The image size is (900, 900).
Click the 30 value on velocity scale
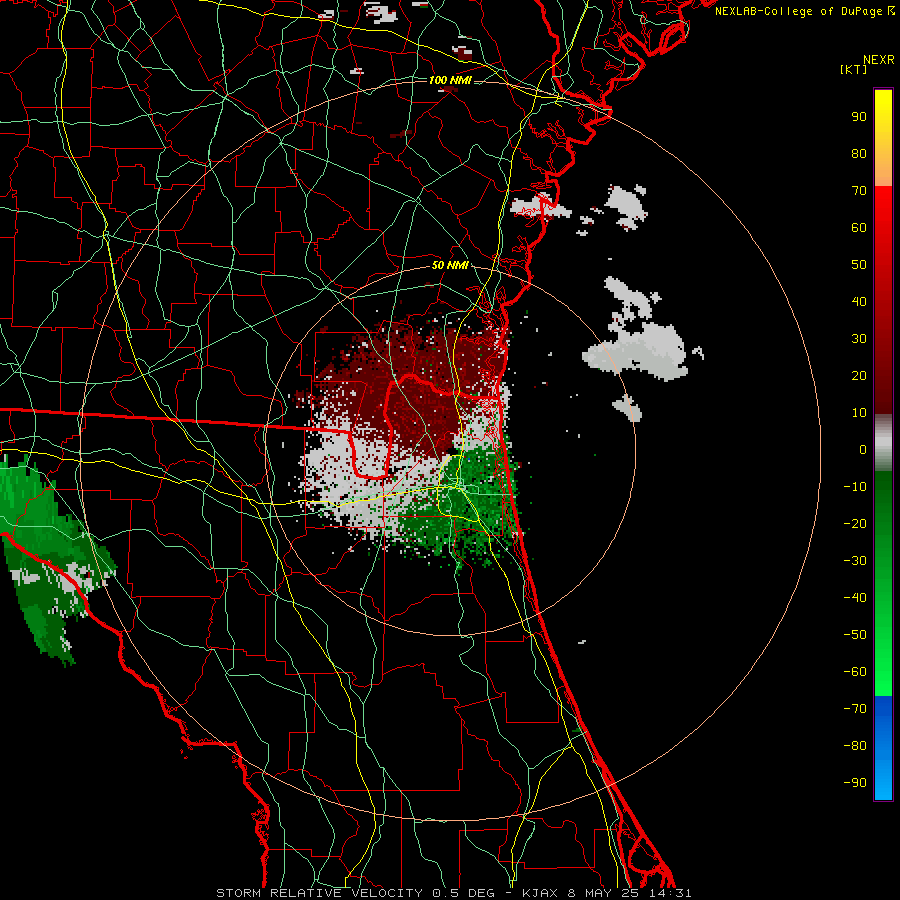(859, 339)
